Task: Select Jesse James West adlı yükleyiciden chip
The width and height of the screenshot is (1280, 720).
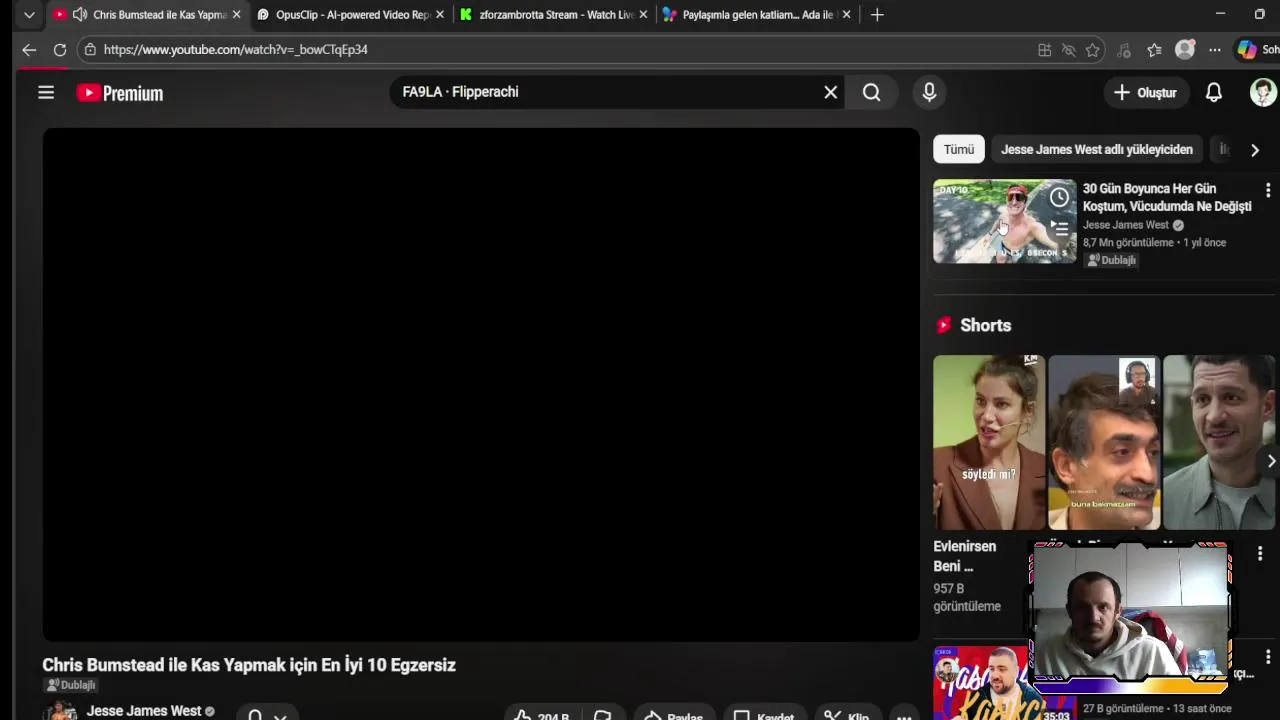Action: point(1097,150)
